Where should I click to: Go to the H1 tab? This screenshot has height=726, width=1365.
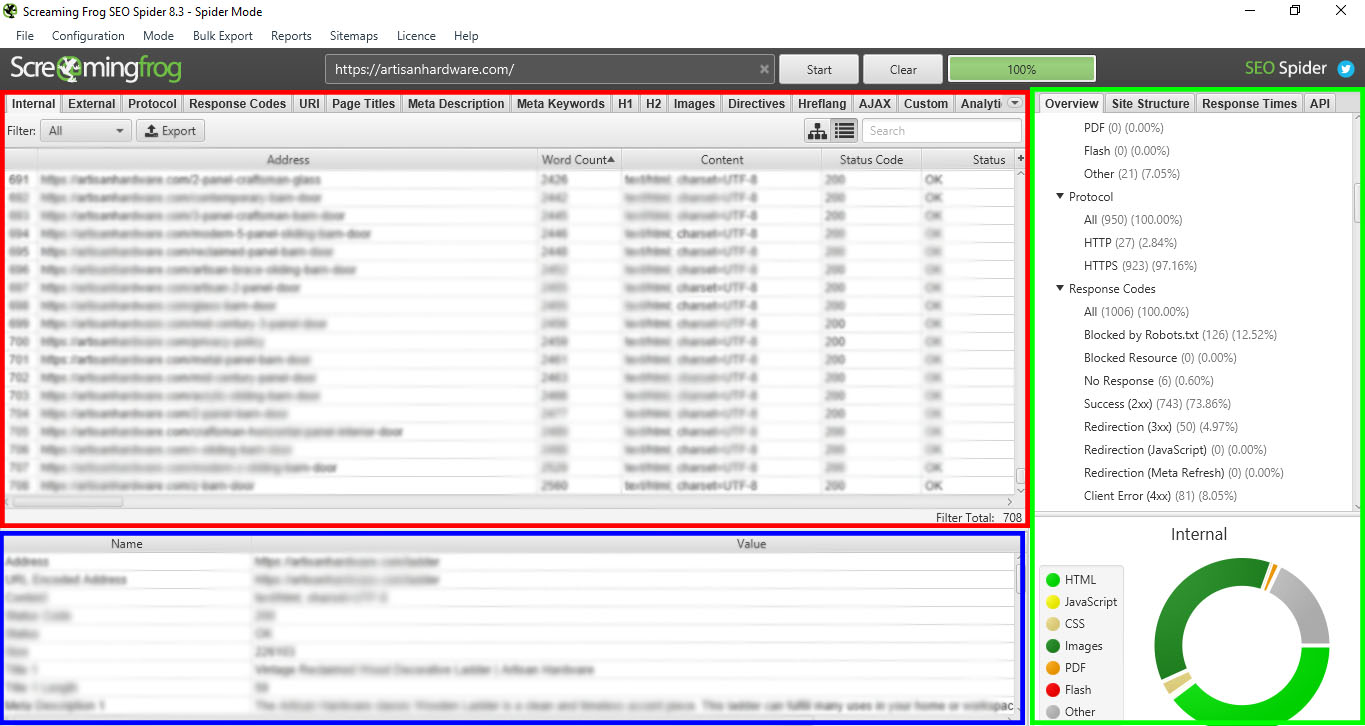point(625,104)
